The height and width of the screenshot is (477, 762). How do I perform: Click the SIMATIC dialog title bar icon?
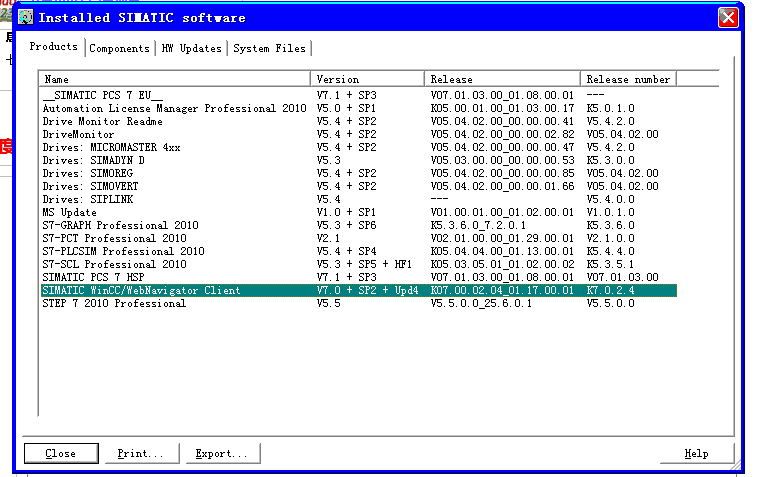click(x=25, y=17)
